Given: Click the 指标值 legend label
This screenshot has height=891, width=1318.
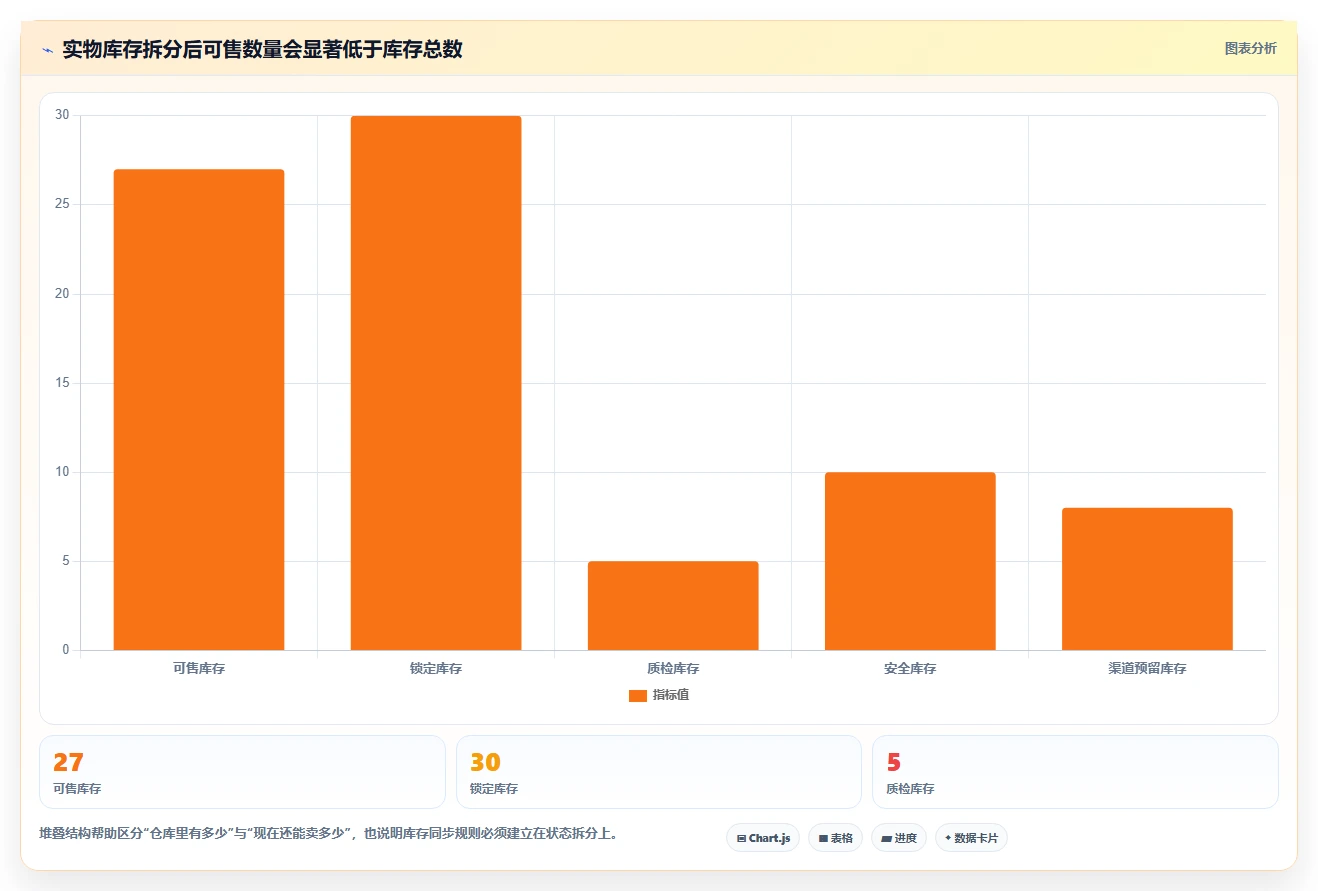Looking at the screenshot, I should [670, 695].
